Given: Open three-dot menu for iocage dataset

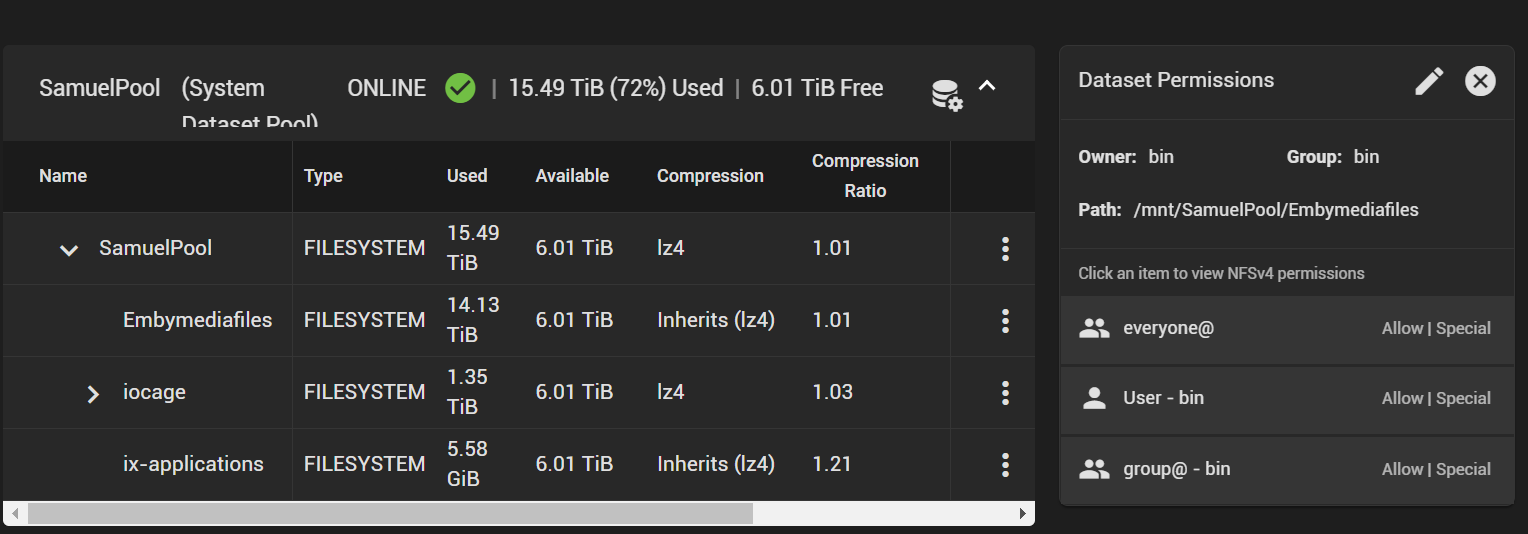Looking at the screenshot, I should pos(1005,393).
